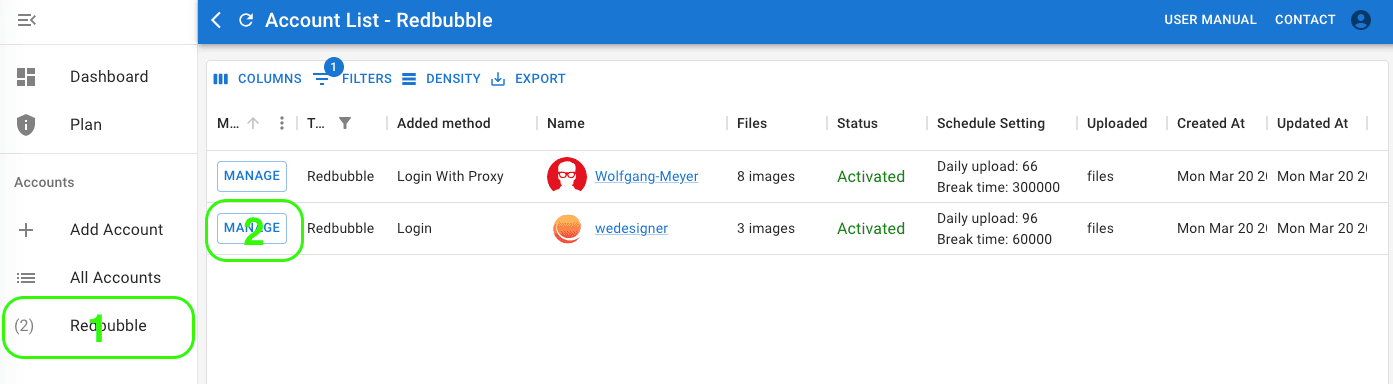Screen dimensions: 1393x384
Task: Sort by Uploaded column header
Action: (x=1117, y=124)
